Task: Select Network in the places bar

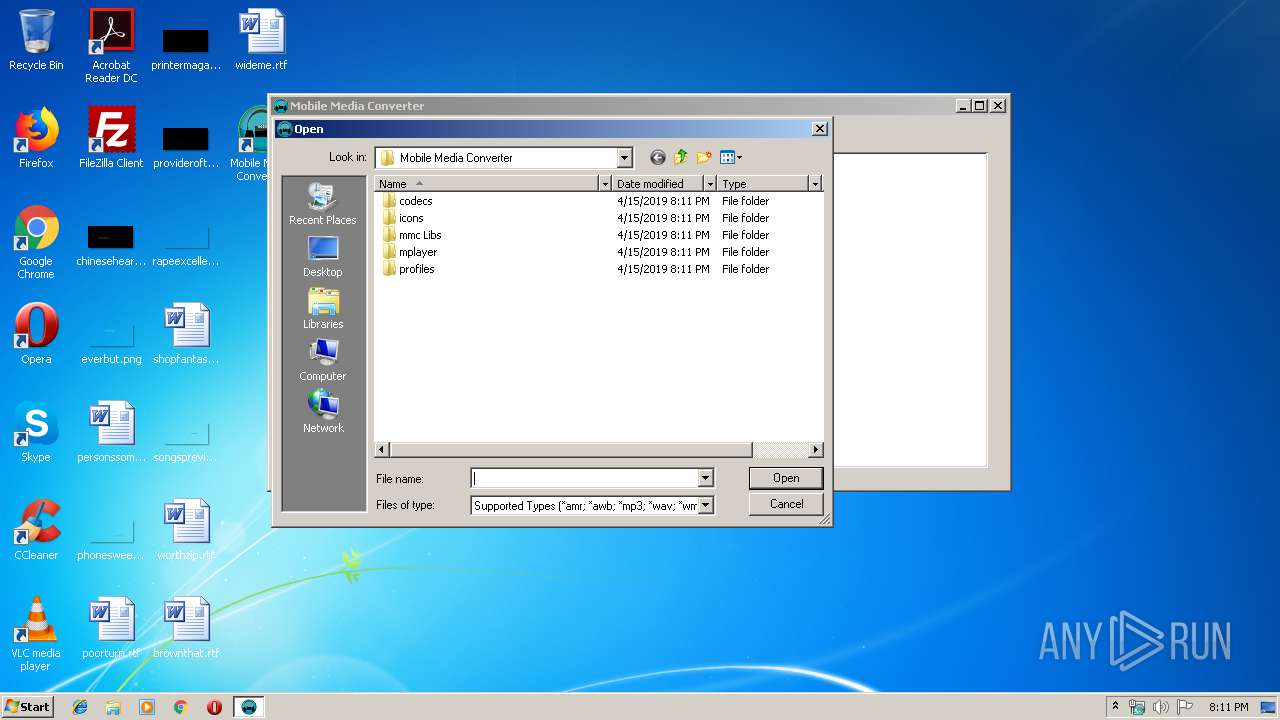Action: (x=322, y=412)
